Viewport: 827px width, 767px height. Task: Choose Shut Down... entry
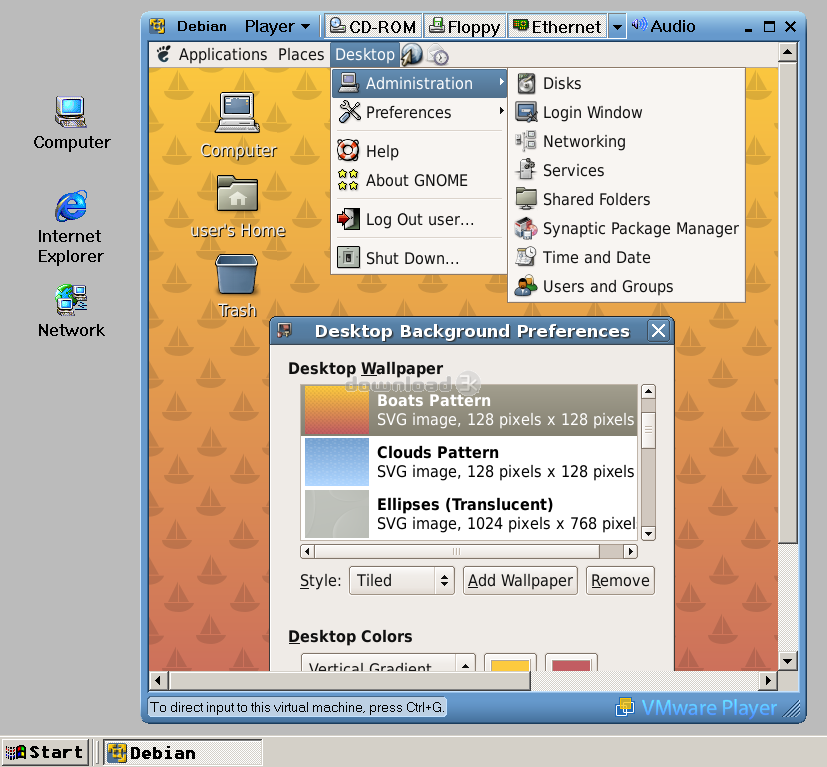(x=419, y=258)
